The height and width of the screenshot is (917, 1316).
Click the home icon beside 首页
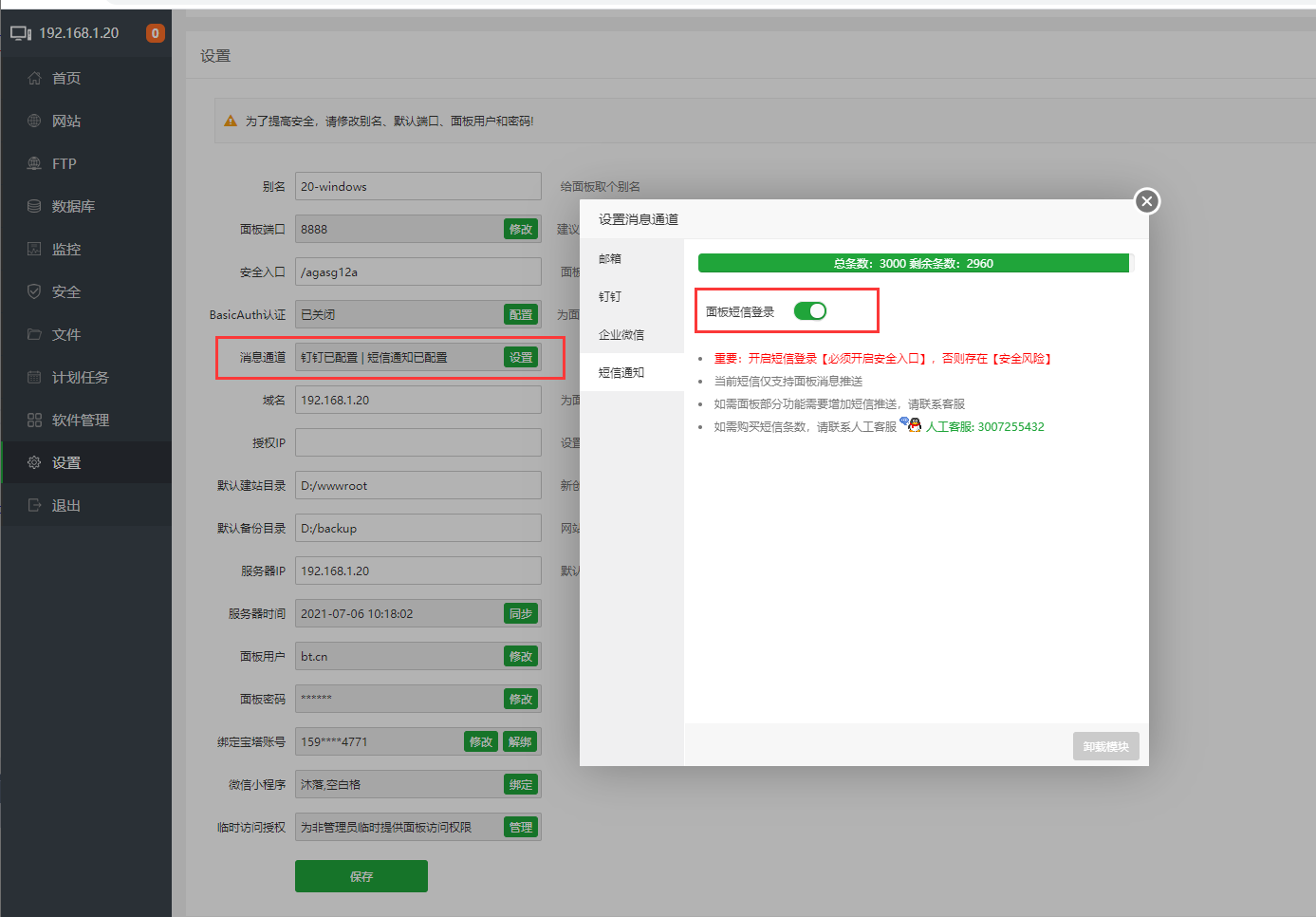[34, 78]
